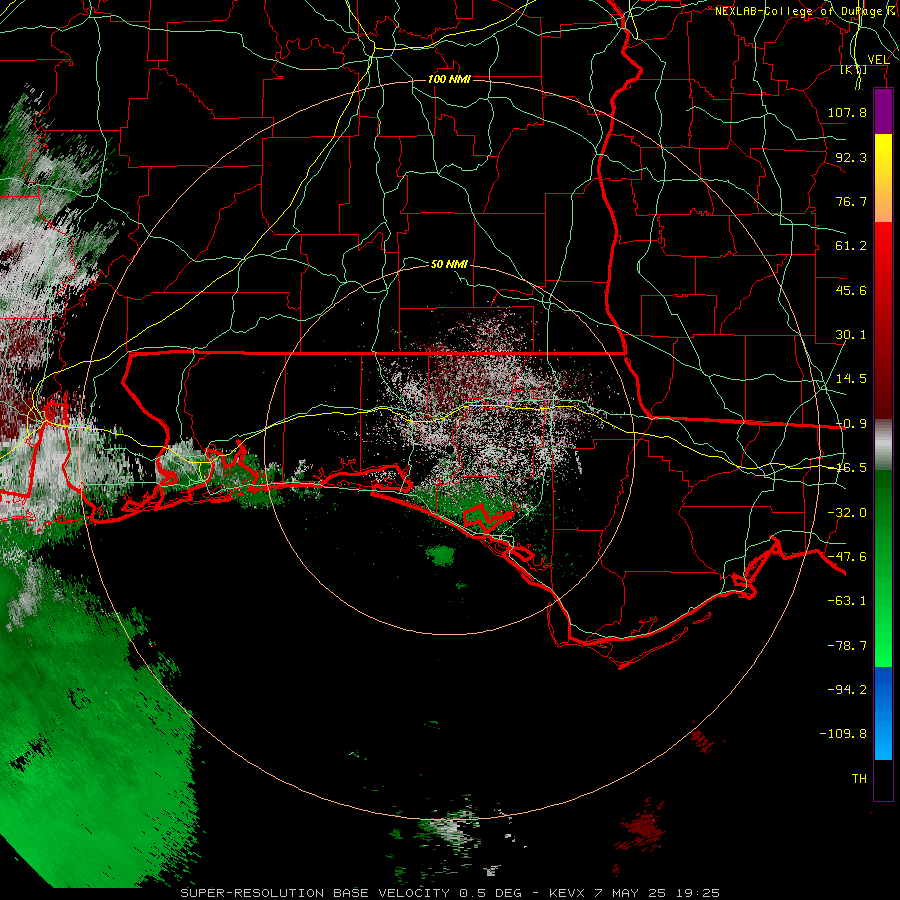Click the blue segment of the color bar
Screen dimensions: 900x900
tap(883, 714)
